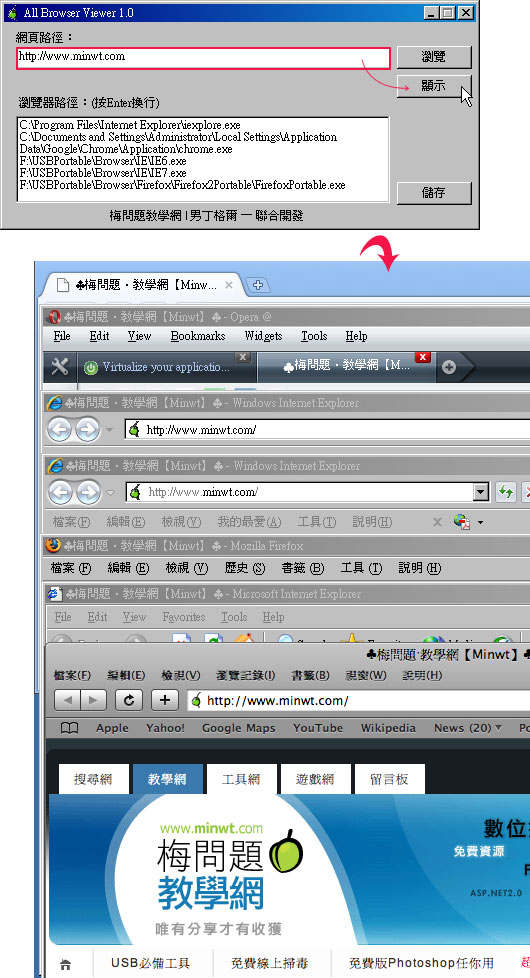Click the IE7 green refresh icon

coord(506,492)
